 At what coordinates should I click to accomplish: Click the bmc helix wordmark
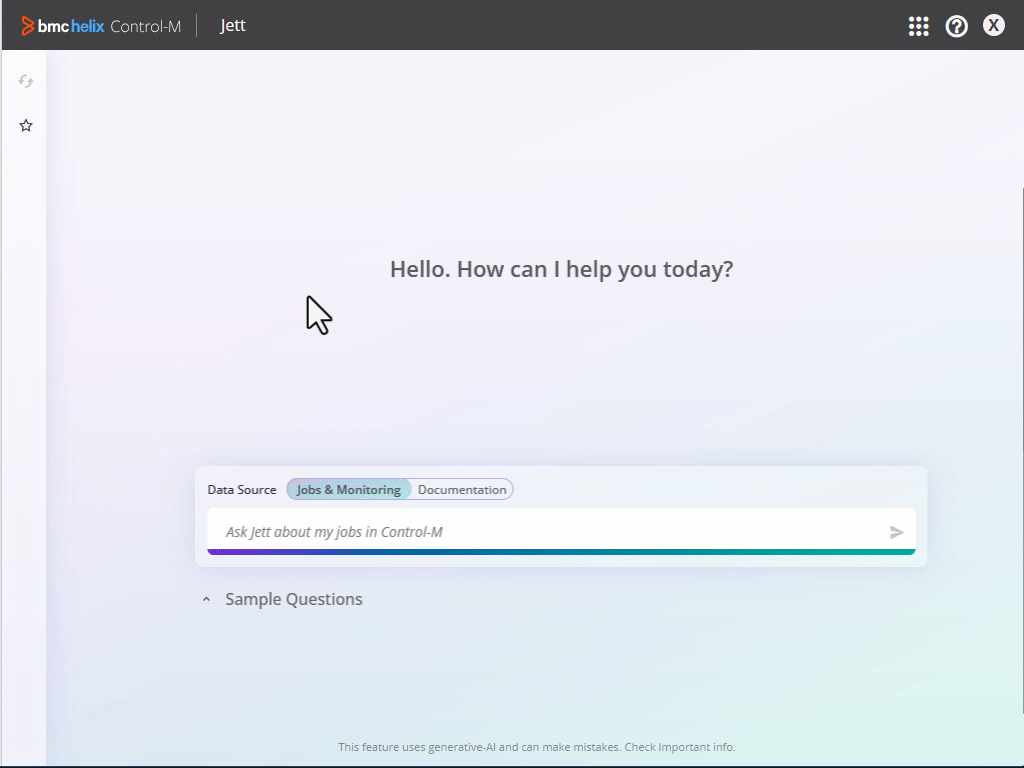point(71,26)
